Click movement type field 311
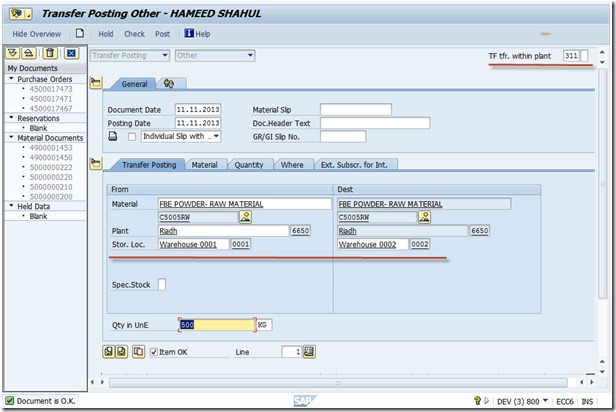616x412 pixels. point(571,56)
